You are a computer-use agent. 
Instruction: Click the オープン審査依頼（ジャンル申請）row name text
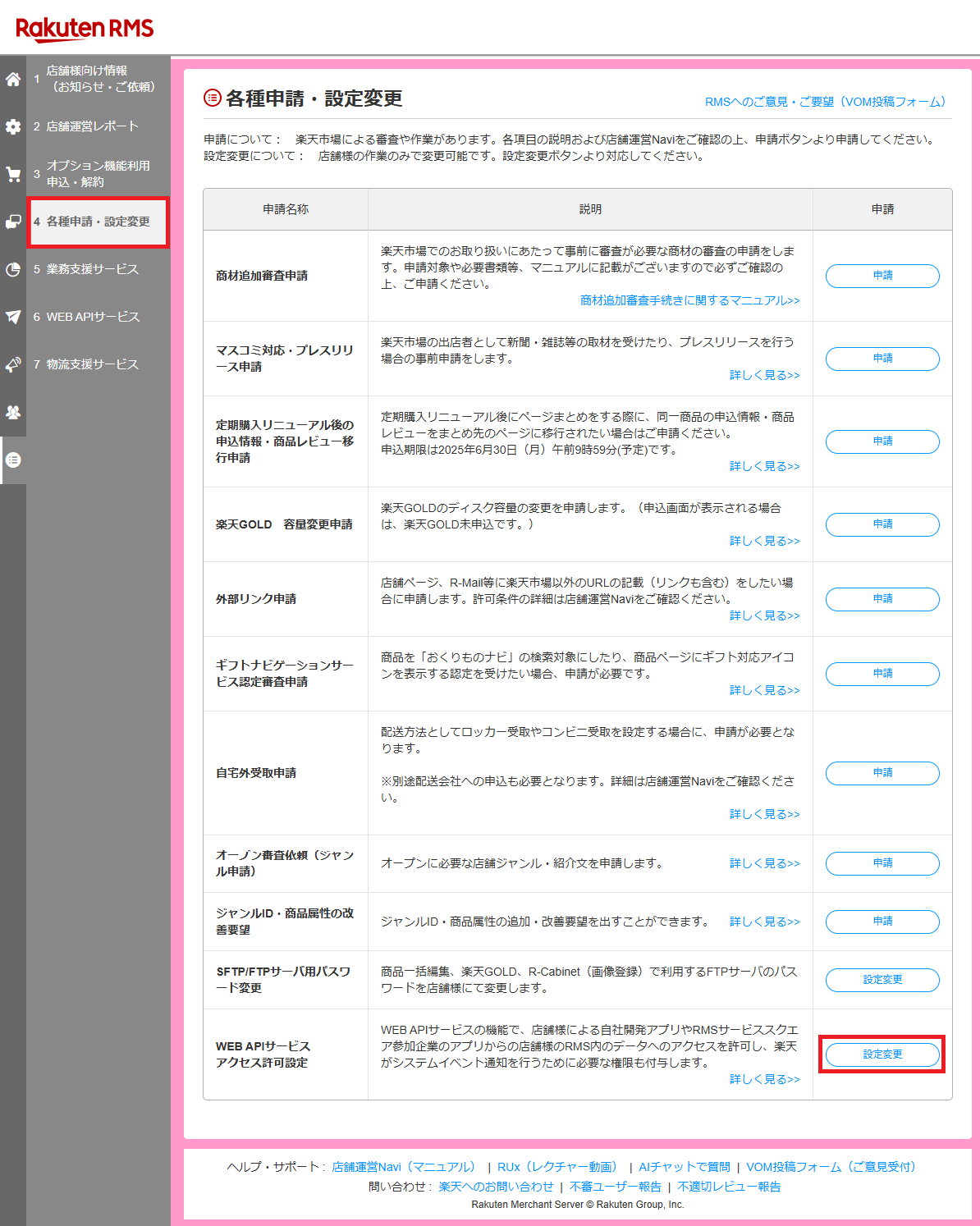click(x=285, y=863)
